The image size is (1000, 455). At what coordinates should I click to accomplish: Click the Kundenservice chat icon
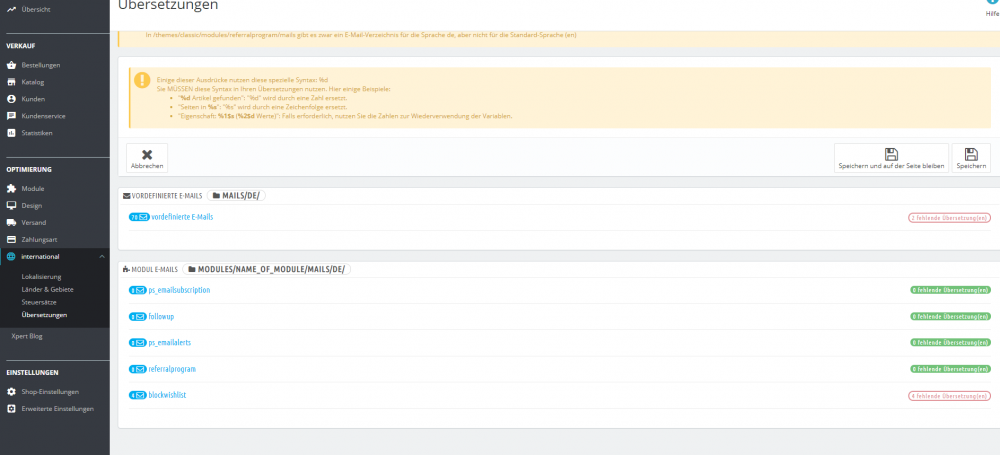click(11, 116)
